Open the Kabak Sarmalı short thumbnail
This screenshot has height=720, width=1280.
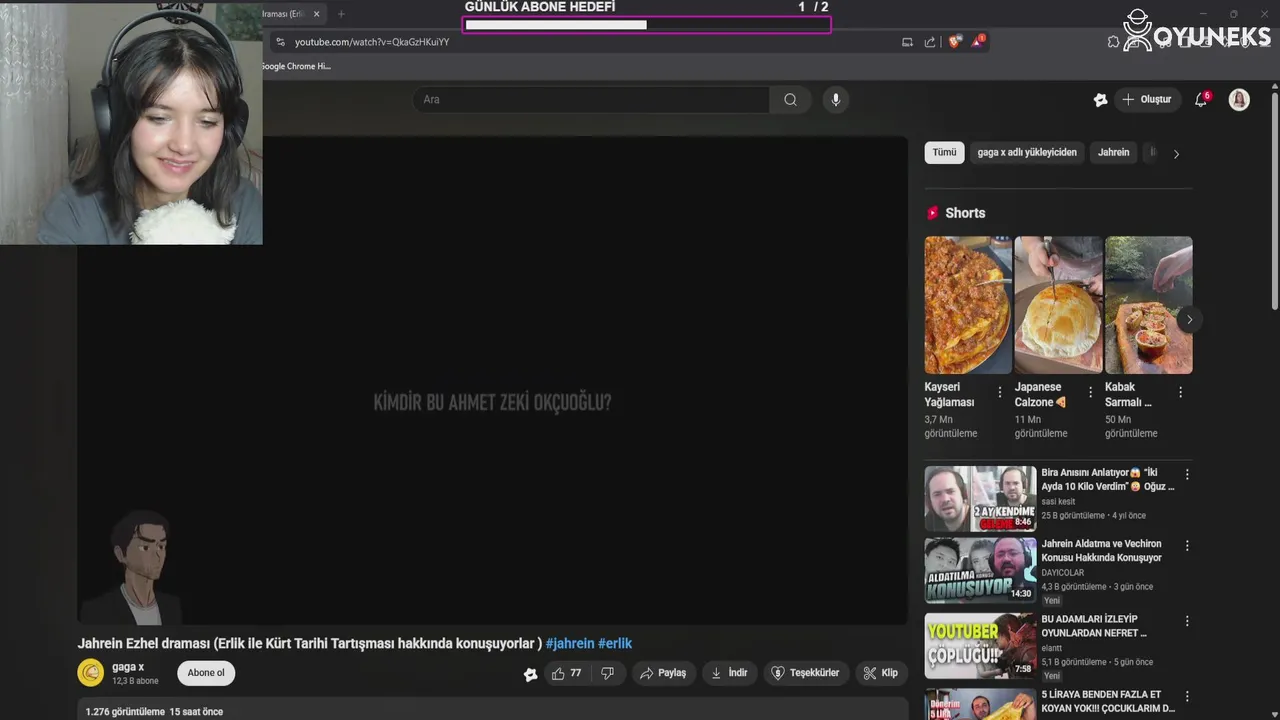pyautogui.click(x=1148, y=305)
